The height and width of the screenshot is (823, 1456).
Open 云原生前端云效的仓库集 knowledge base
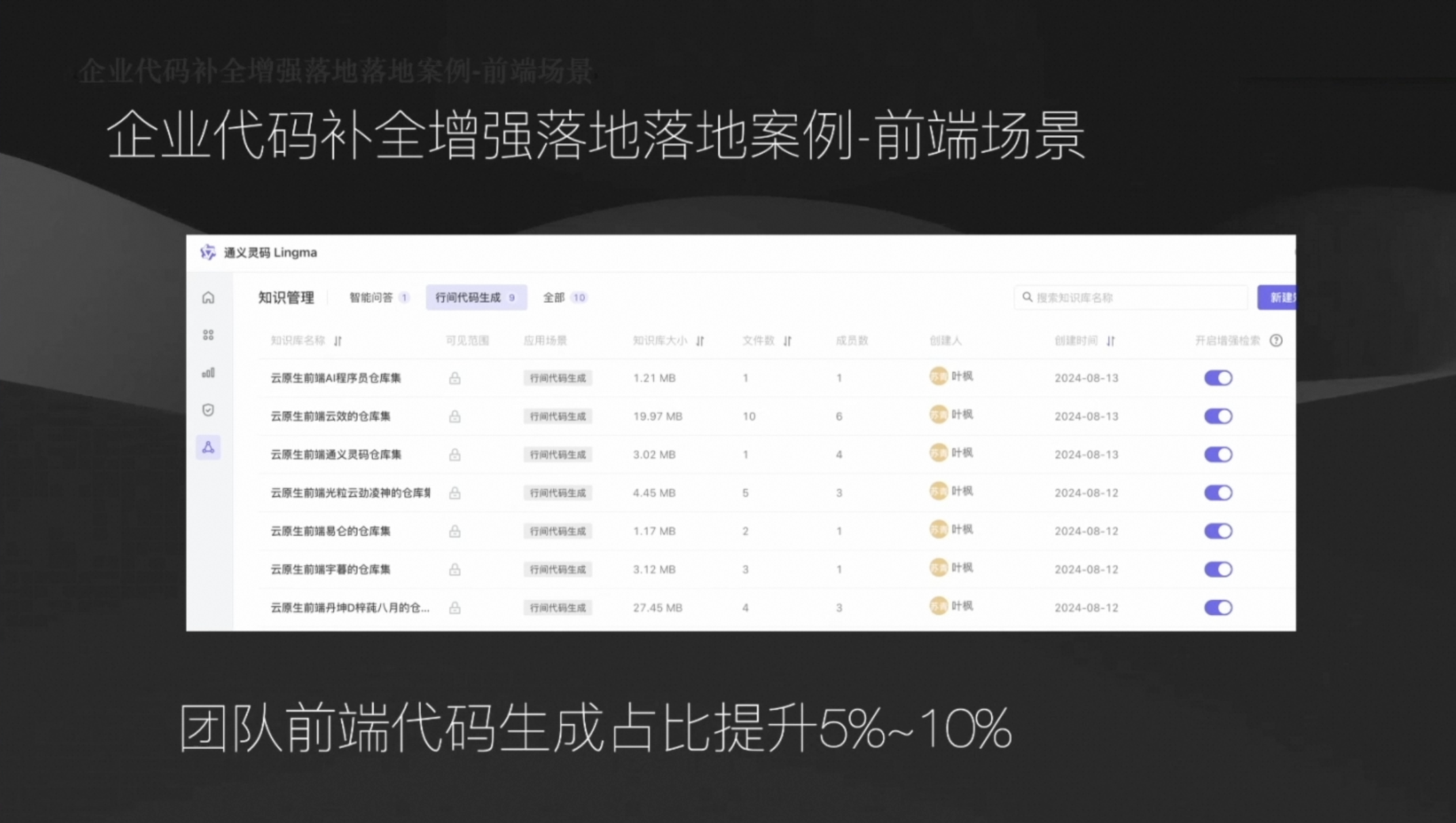point(330,416)
